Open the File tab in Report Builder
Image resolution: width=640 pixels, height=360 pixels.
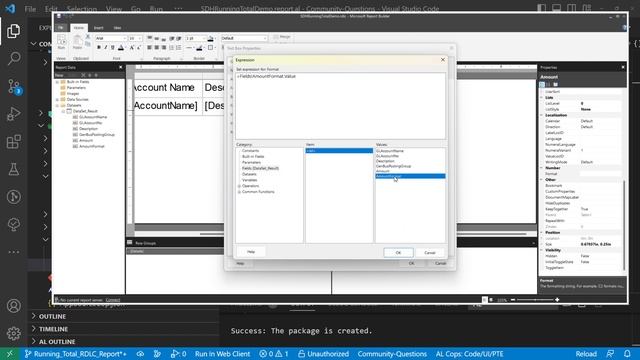pos(61,28)
